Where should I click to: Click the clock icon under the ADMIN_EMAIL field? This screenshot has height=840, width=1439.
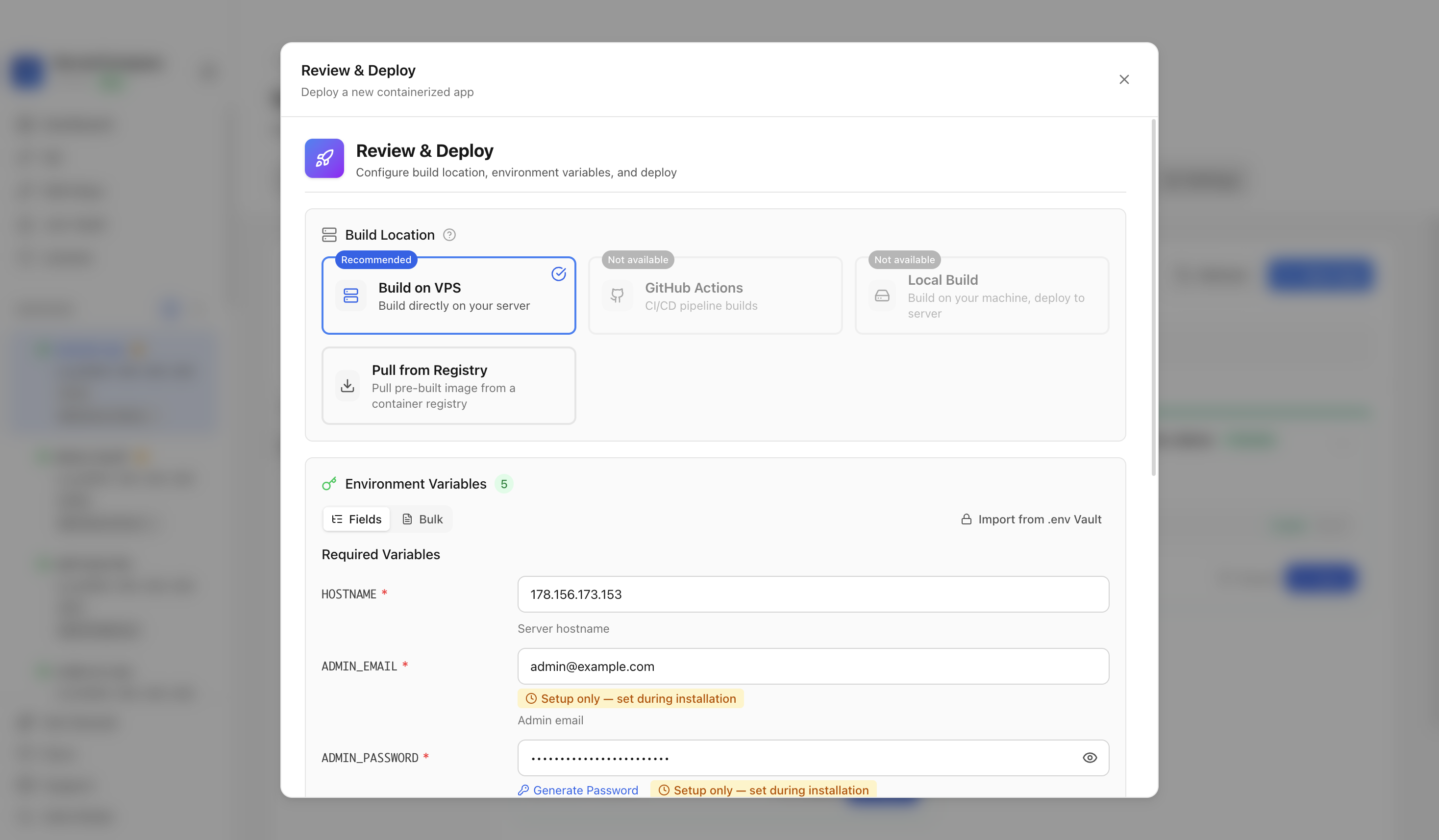531,698
